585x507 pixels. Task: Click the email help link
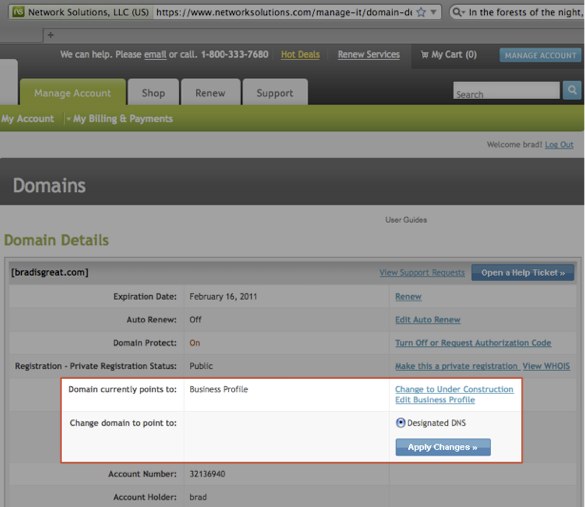[155, 54]
